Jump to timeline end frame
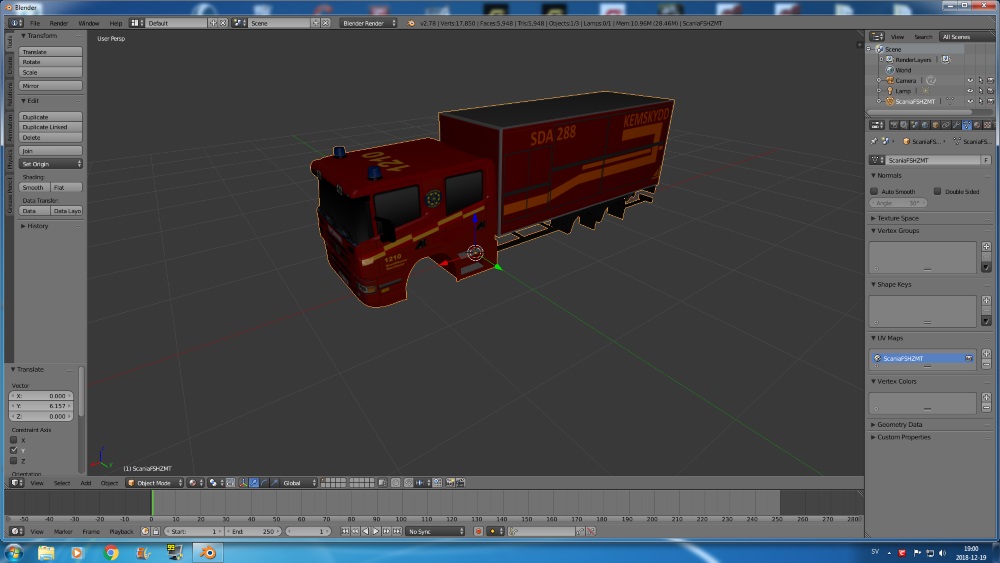 [x=397, y=531]
